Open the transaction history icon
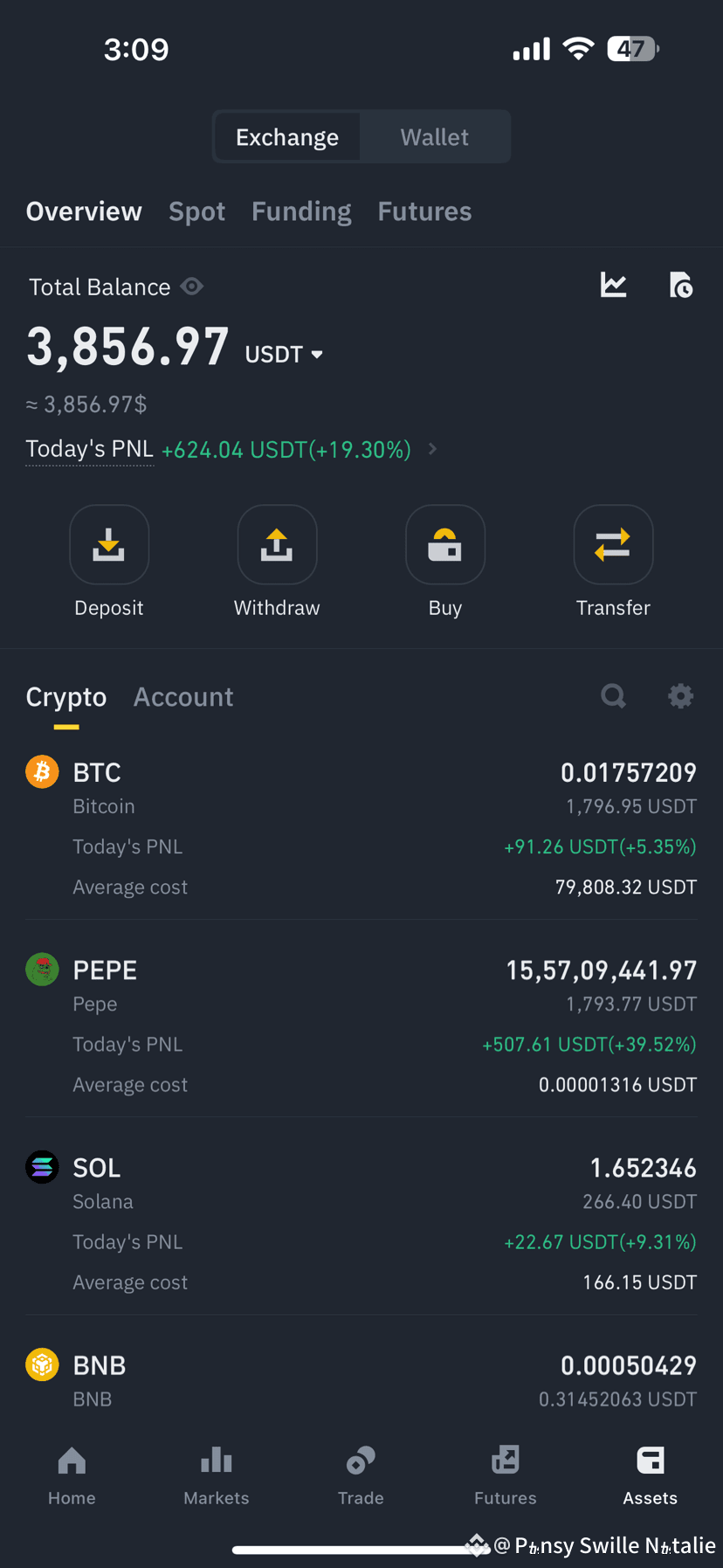The height and width of the screenshot is (1568, 723). click(680, 285)
